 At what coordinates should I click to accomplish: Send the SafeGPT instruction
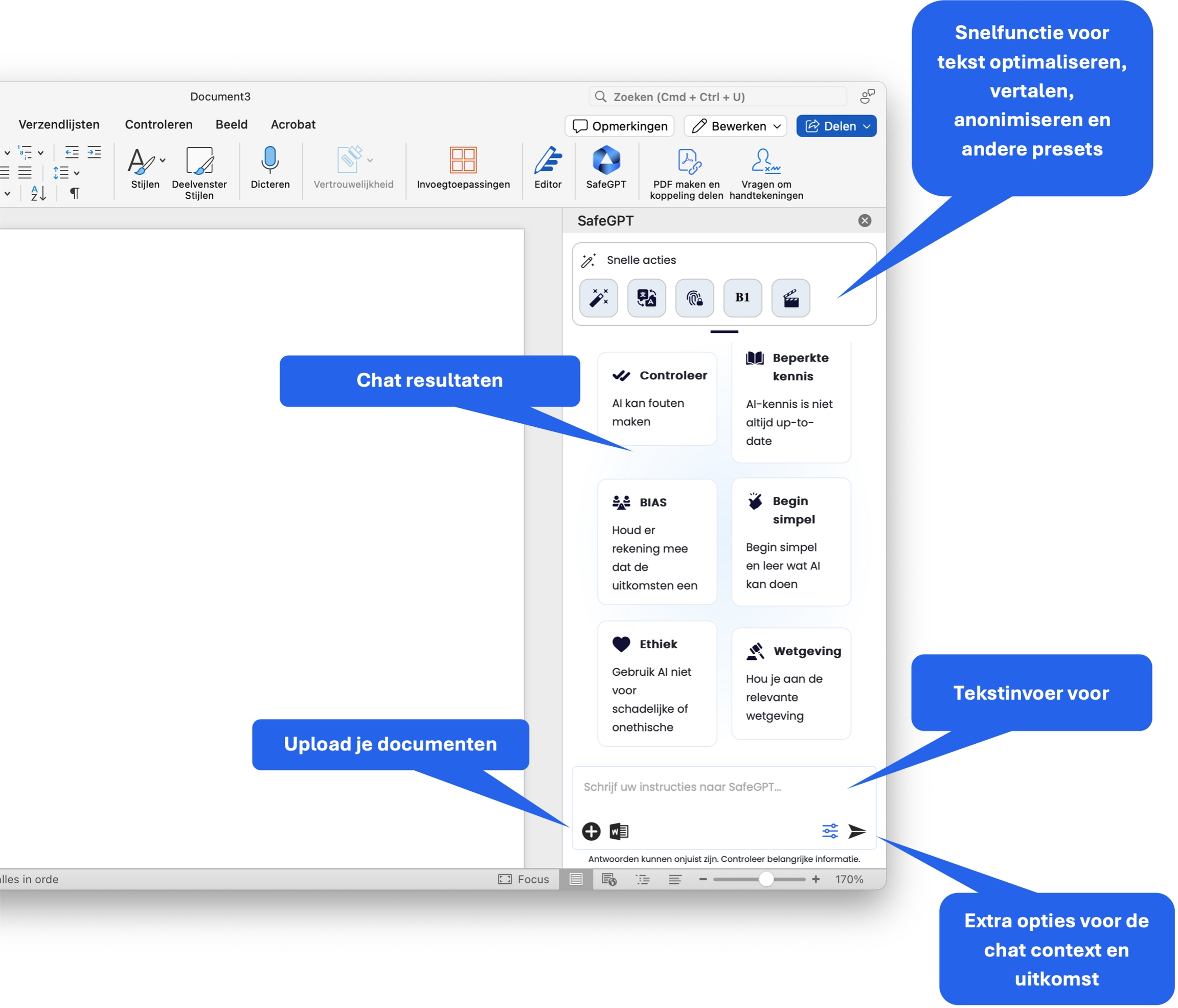[857, 831]
